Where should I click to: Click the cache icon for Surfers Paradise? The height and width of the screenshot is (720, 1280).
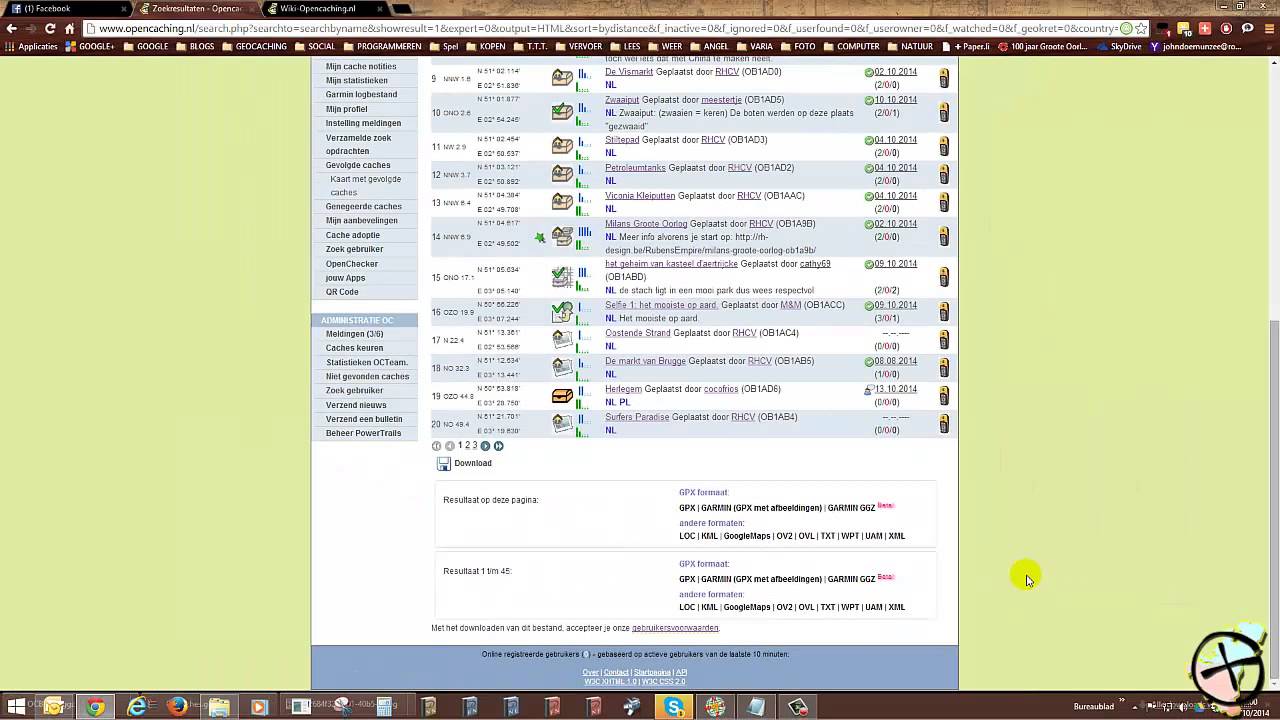tap(562, 424)
